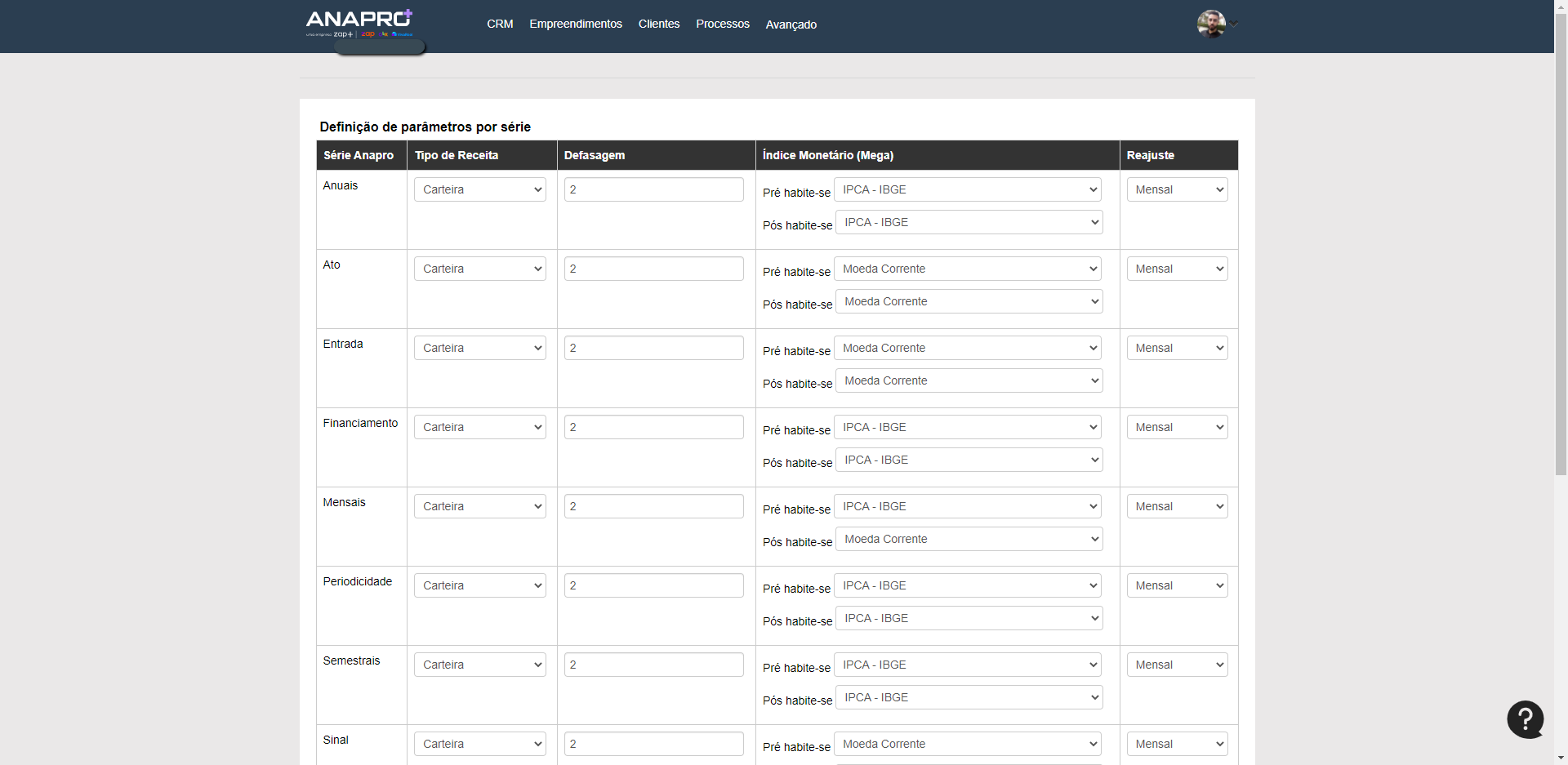The height and width of the screenshot is (765, 1568).
Task: Open the Clientes menu item
Action: (x=658, y=24)
